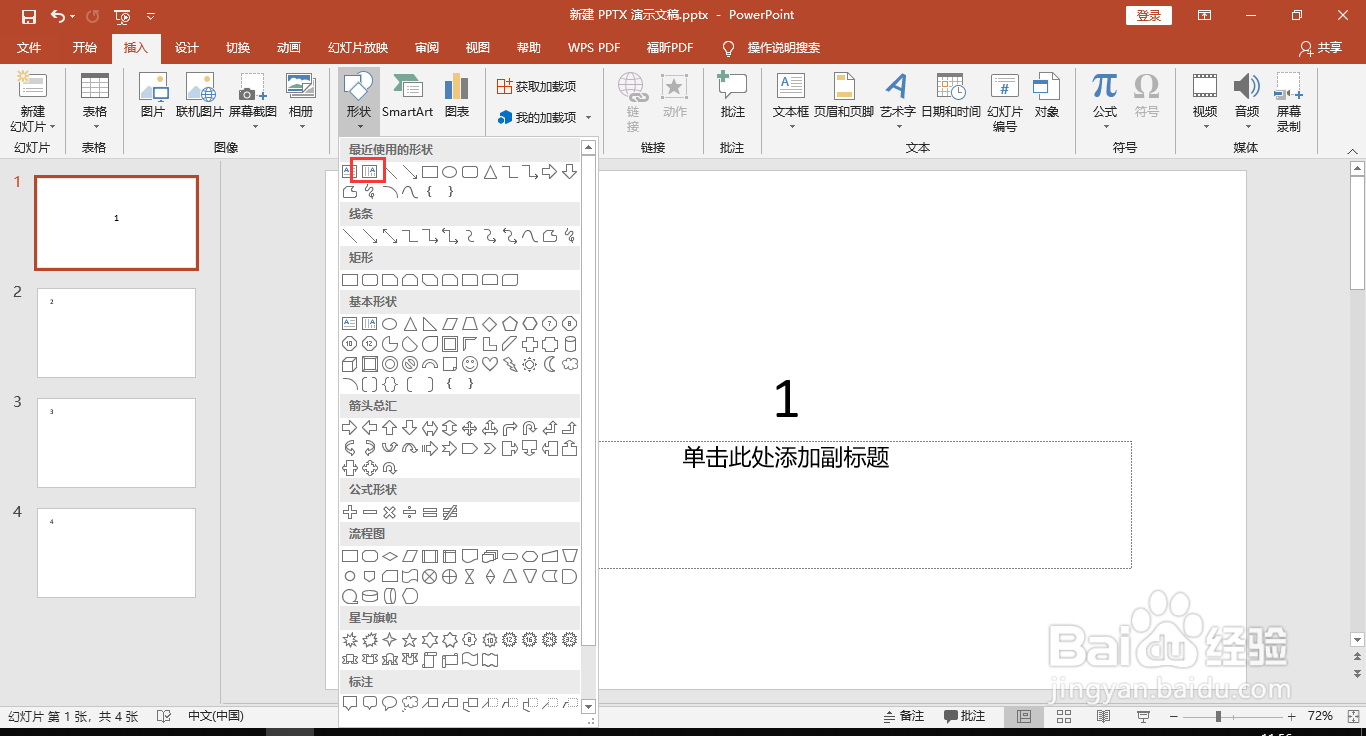
Task: Open the 视图 view tab
Action: (478, 48)
